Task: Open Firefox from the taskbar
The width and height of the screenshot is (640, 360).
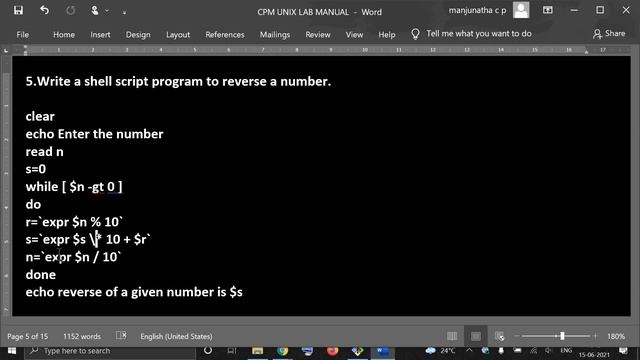Action: click(x=333, y=351)
